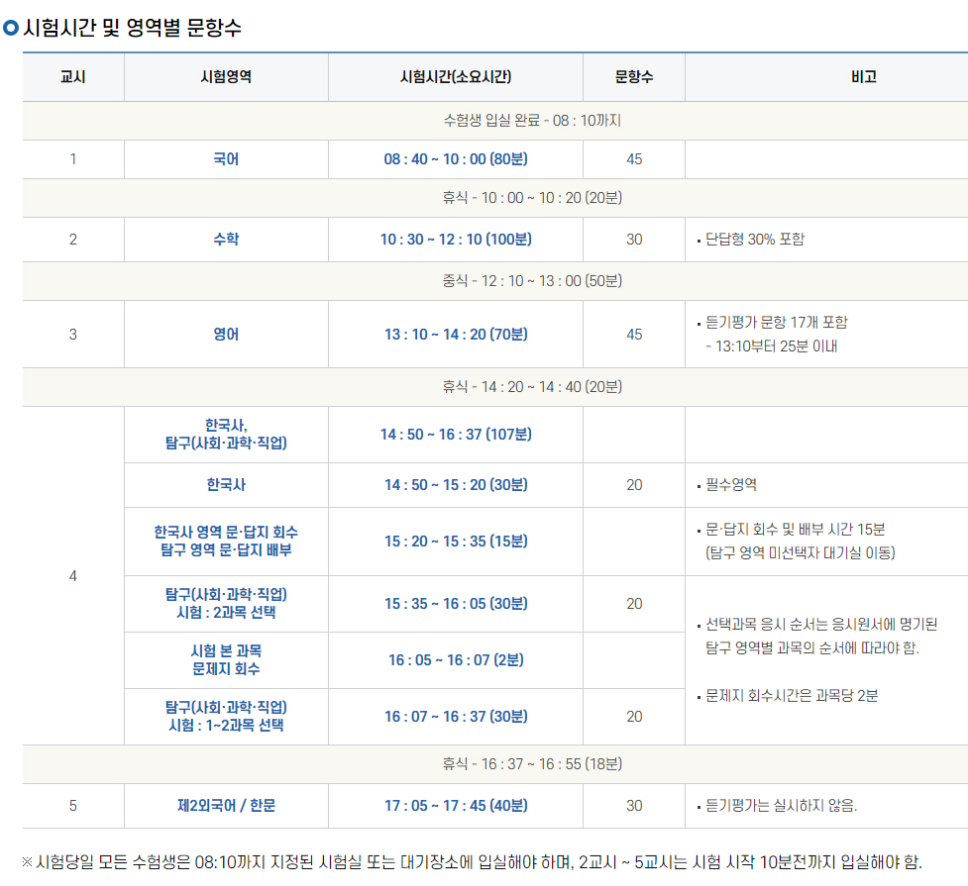Click the break row '휴식 - 14 : 20 ~ 14 : 40 (20분)'
Screen dimensions: 968x886
[x=495, y=387]
